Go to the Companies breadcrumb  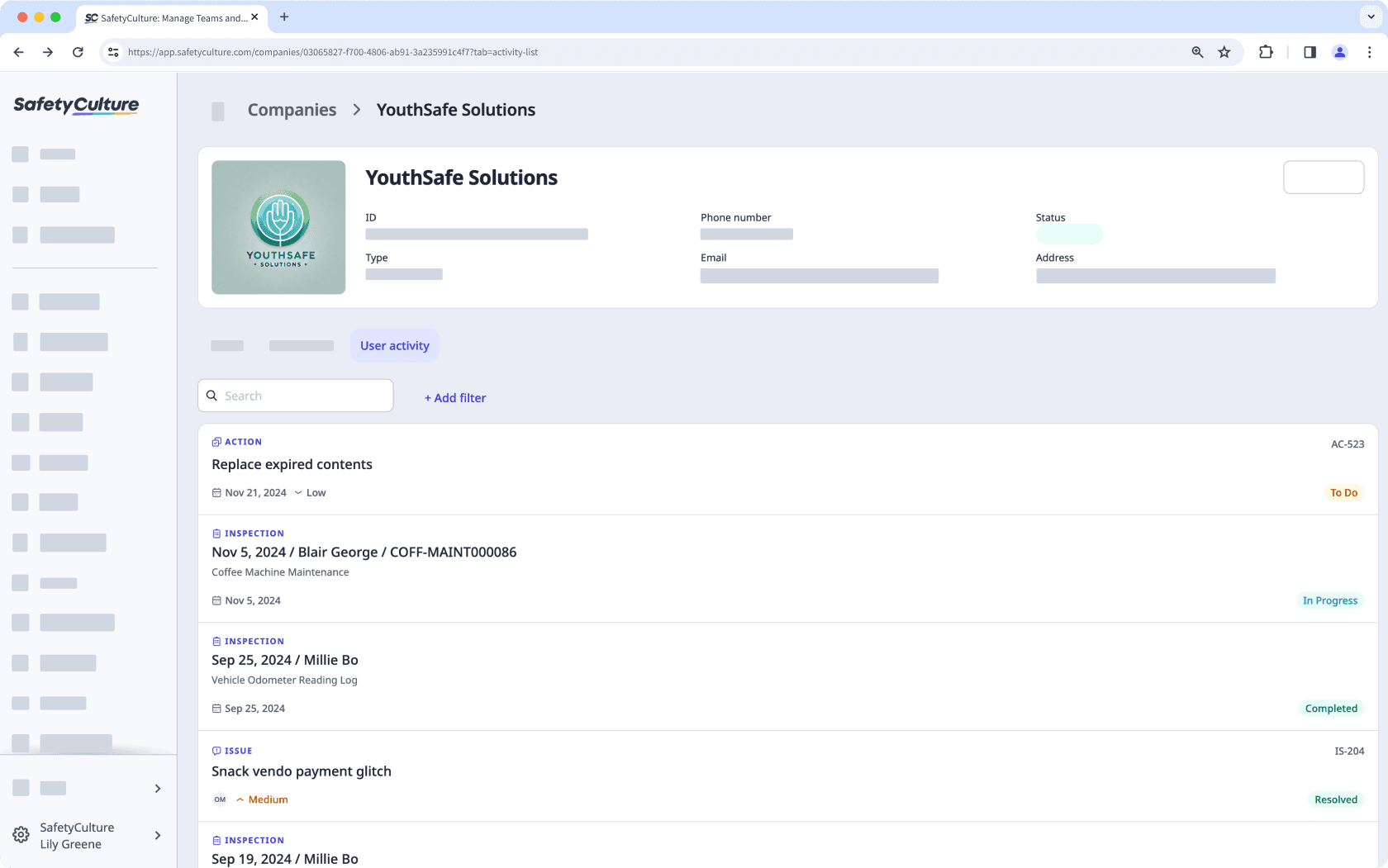click(292, 110)
